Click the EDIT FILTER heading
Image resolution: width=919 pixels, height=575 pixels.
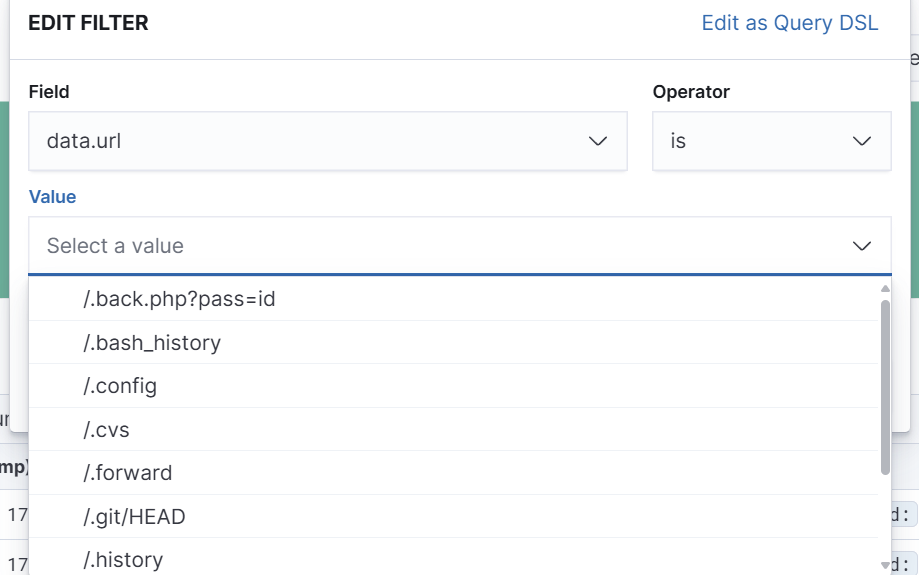pyautogui.click(x=88, y=23)
